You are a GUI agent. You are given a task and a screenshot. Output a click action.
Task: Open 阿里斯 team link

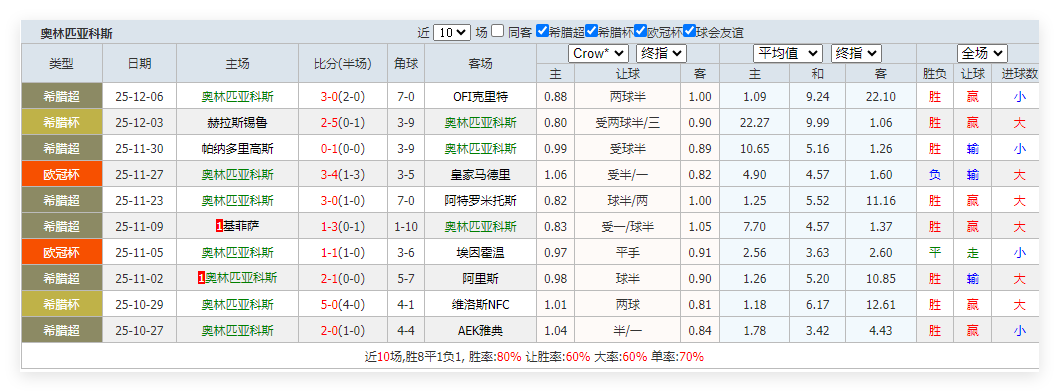pyautogui.click(x=480, y=278)
